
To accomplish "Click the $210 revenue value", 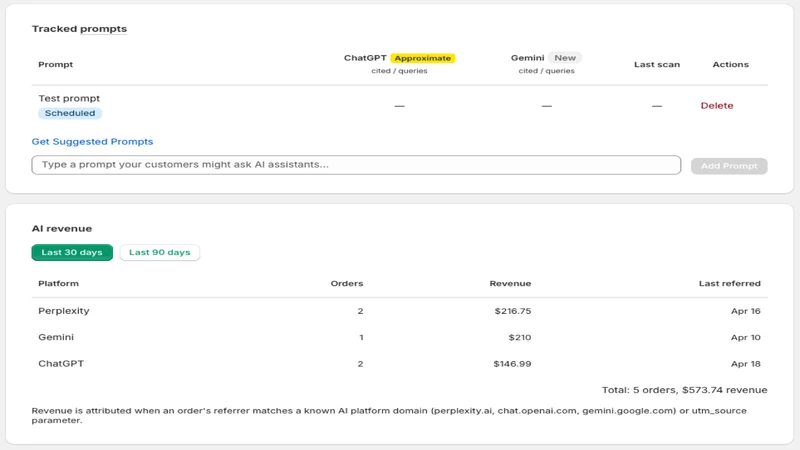I will point(520,337).
